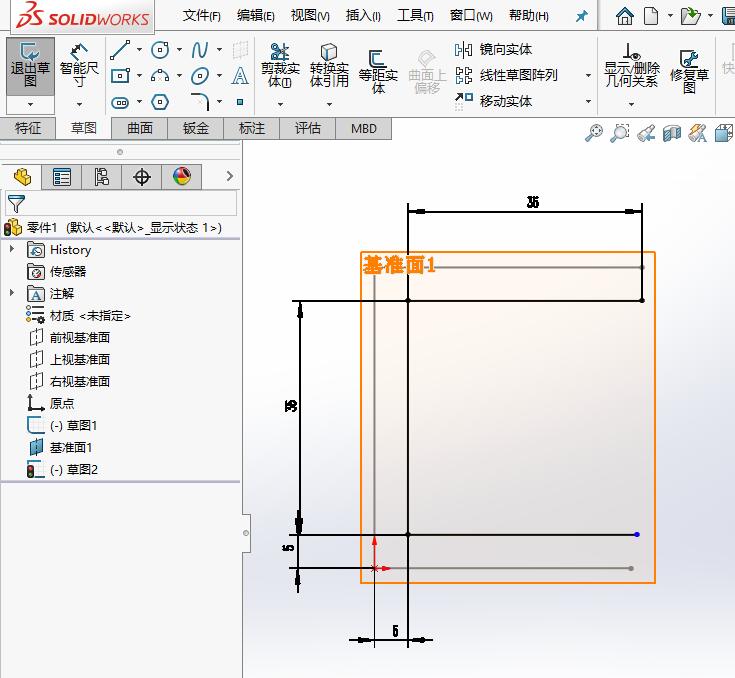
Task: Click the Zoom to Fit icon
Action: tap(594, 133)
